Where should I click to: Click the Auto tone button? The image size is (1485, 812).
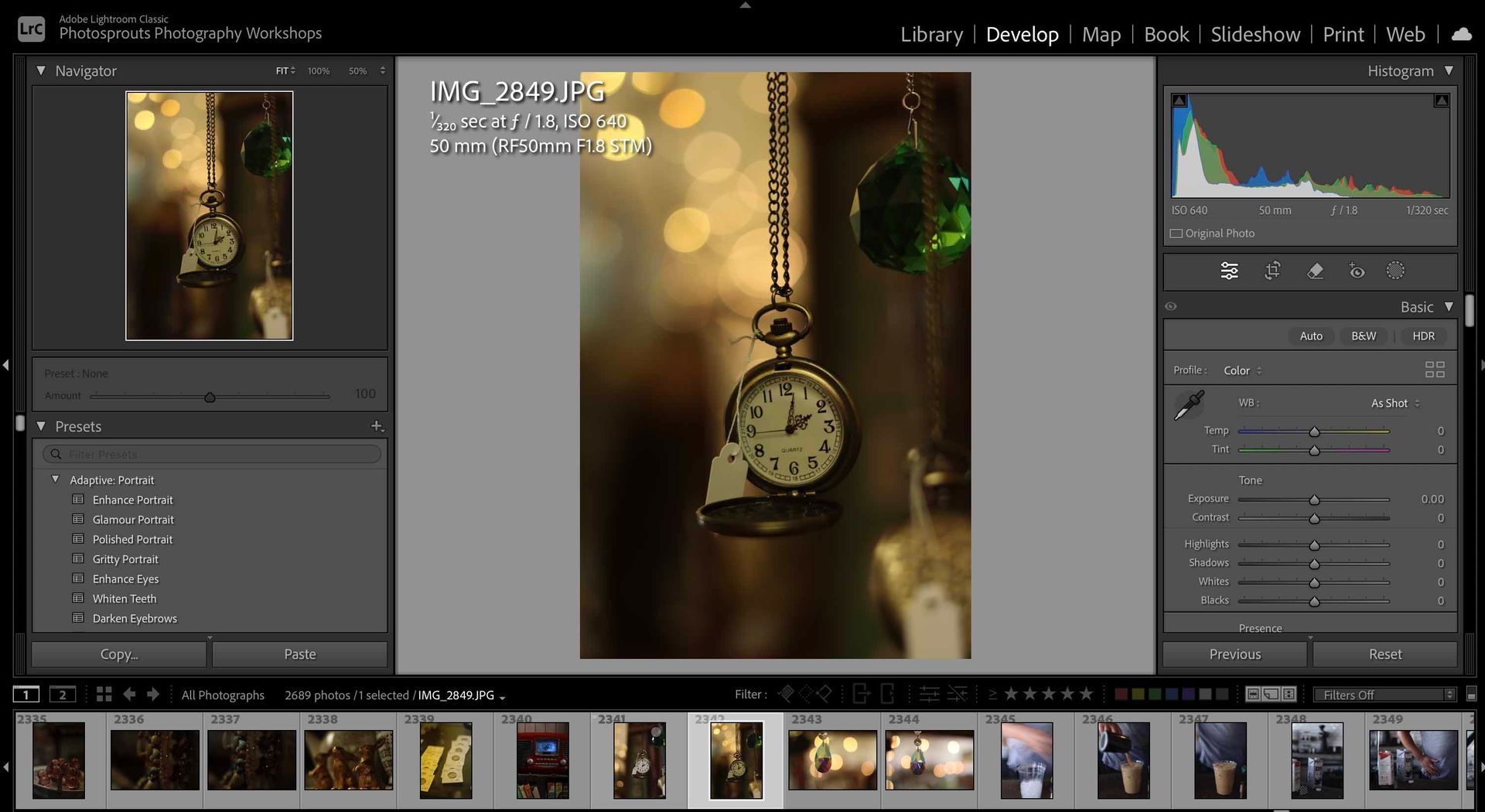tap(1311, 336)
